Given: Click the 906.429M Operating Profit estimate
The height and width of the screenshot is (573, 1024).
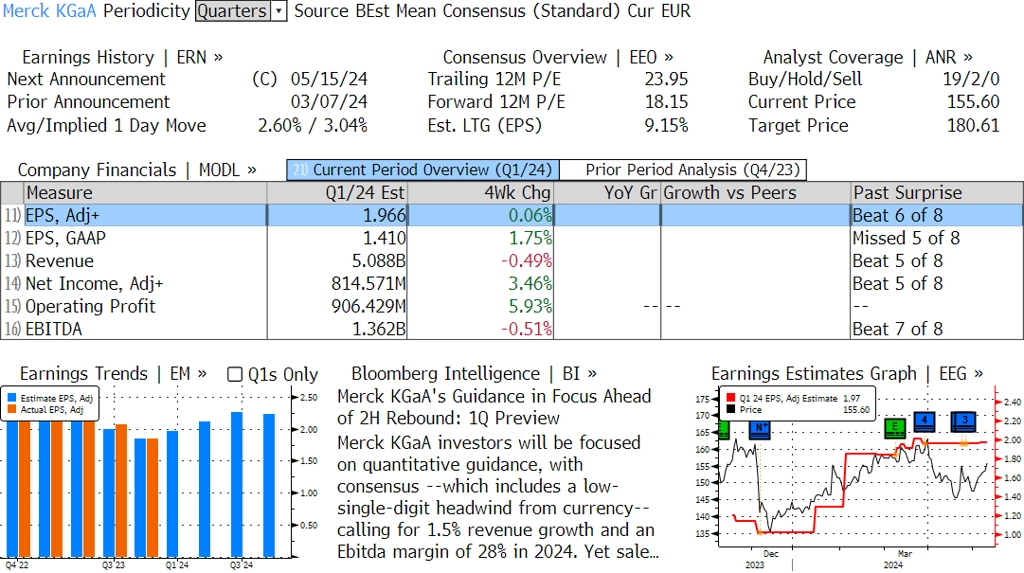Looking at the screenshot, I should point(368,306).
